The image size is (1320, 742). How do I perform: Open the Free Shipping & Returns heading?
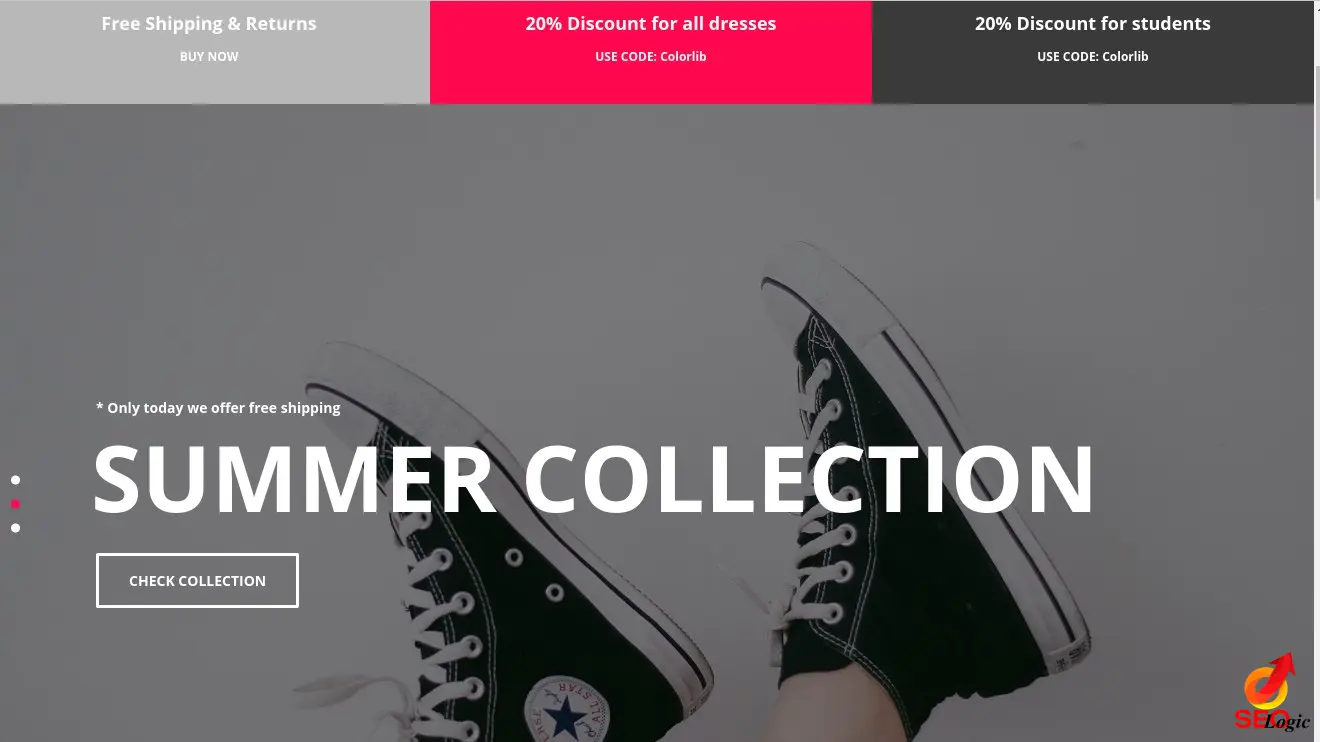209,24
